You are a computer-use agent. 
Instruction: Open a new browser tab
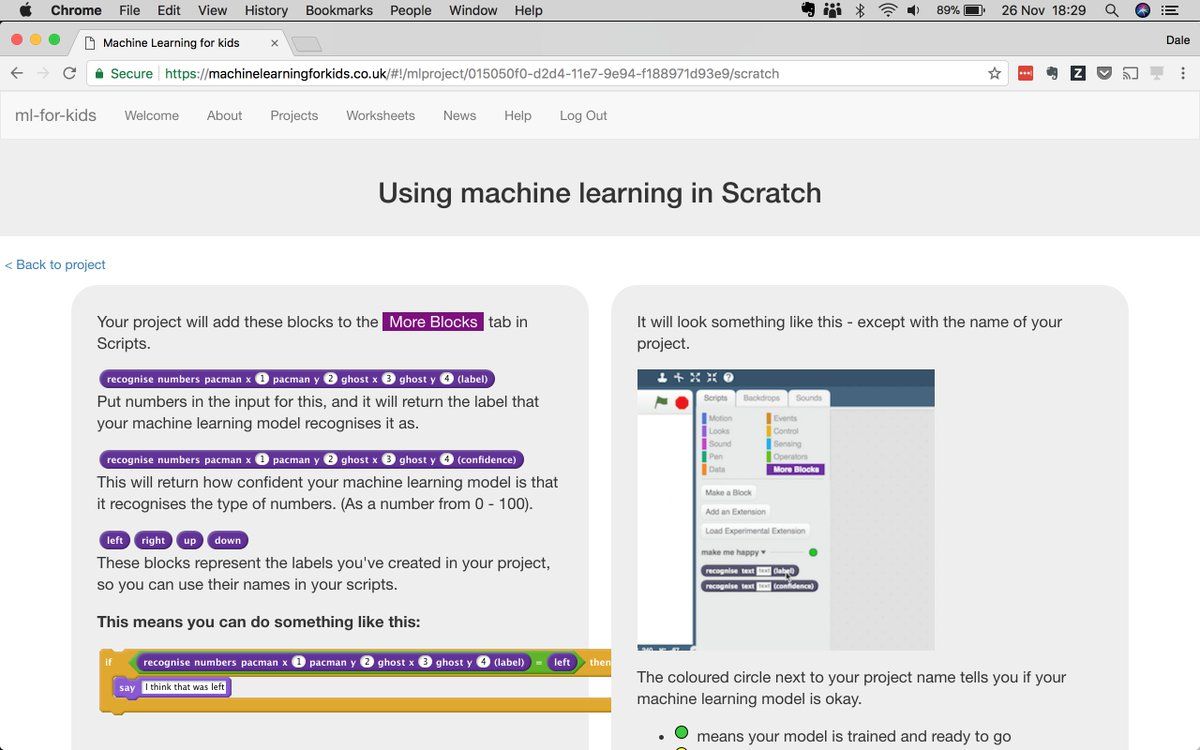coord(306,44)
